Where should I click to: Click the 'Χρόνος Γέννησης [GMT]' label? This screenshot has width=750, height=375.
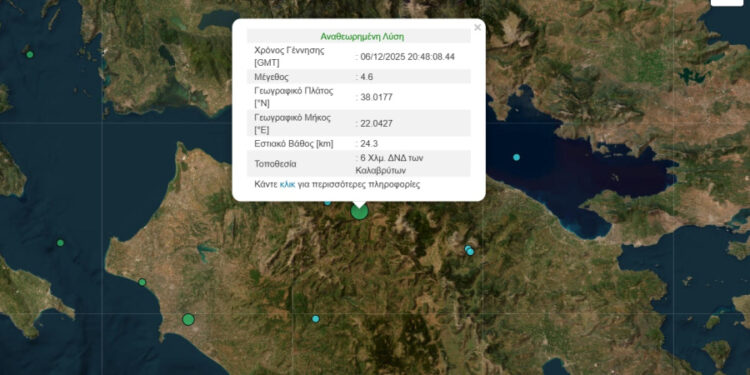point(289,56)
